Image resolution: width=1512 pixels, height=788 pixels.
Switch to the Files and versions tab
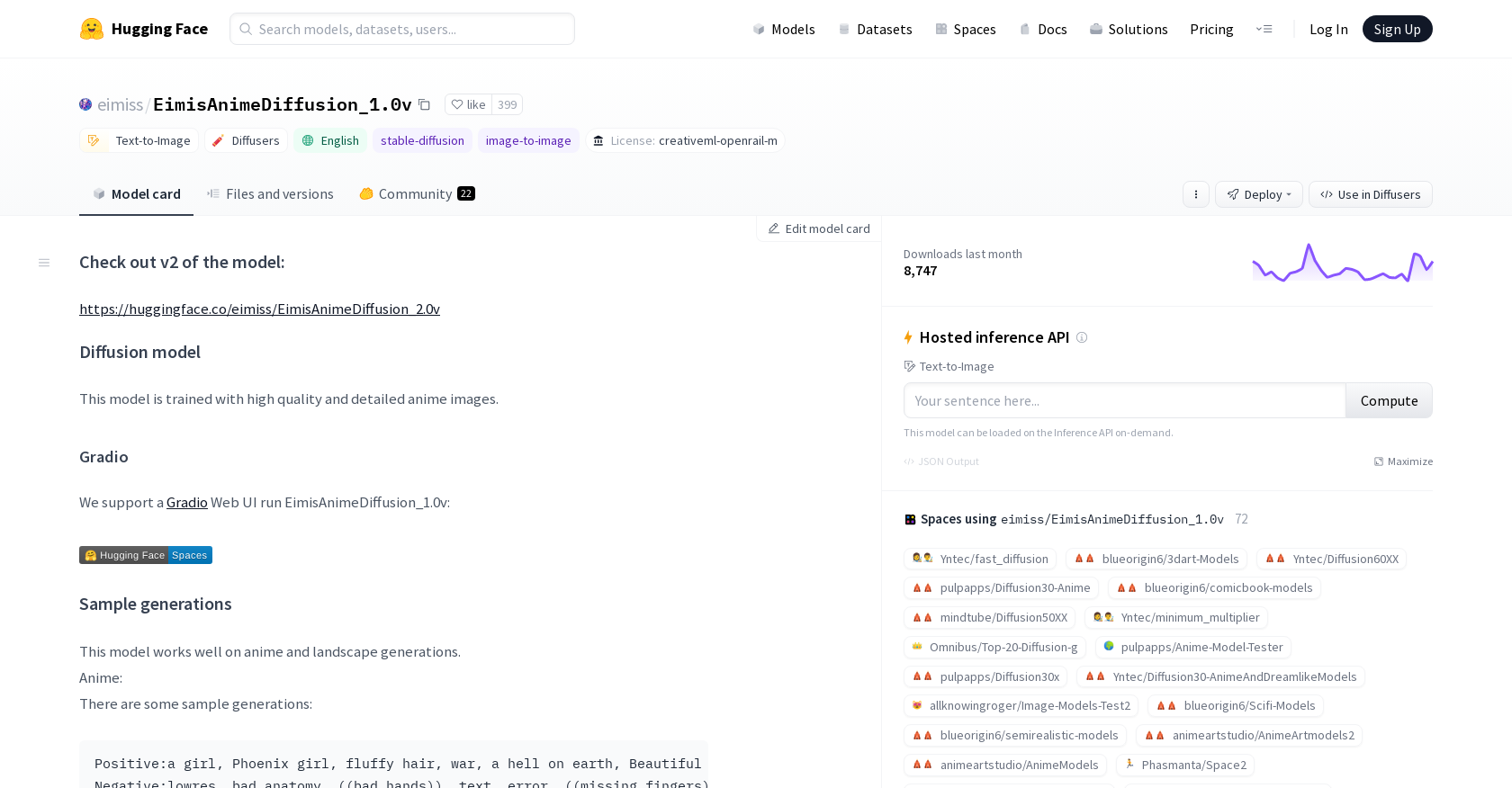(270, 194)
